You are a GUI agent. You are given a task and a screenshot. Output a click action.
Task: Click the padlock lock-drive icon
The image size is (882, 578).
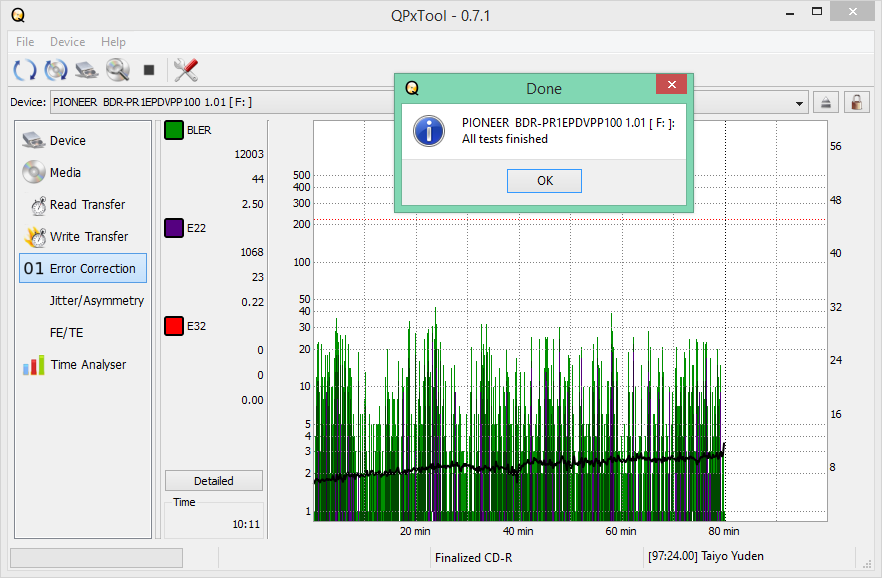857,102
